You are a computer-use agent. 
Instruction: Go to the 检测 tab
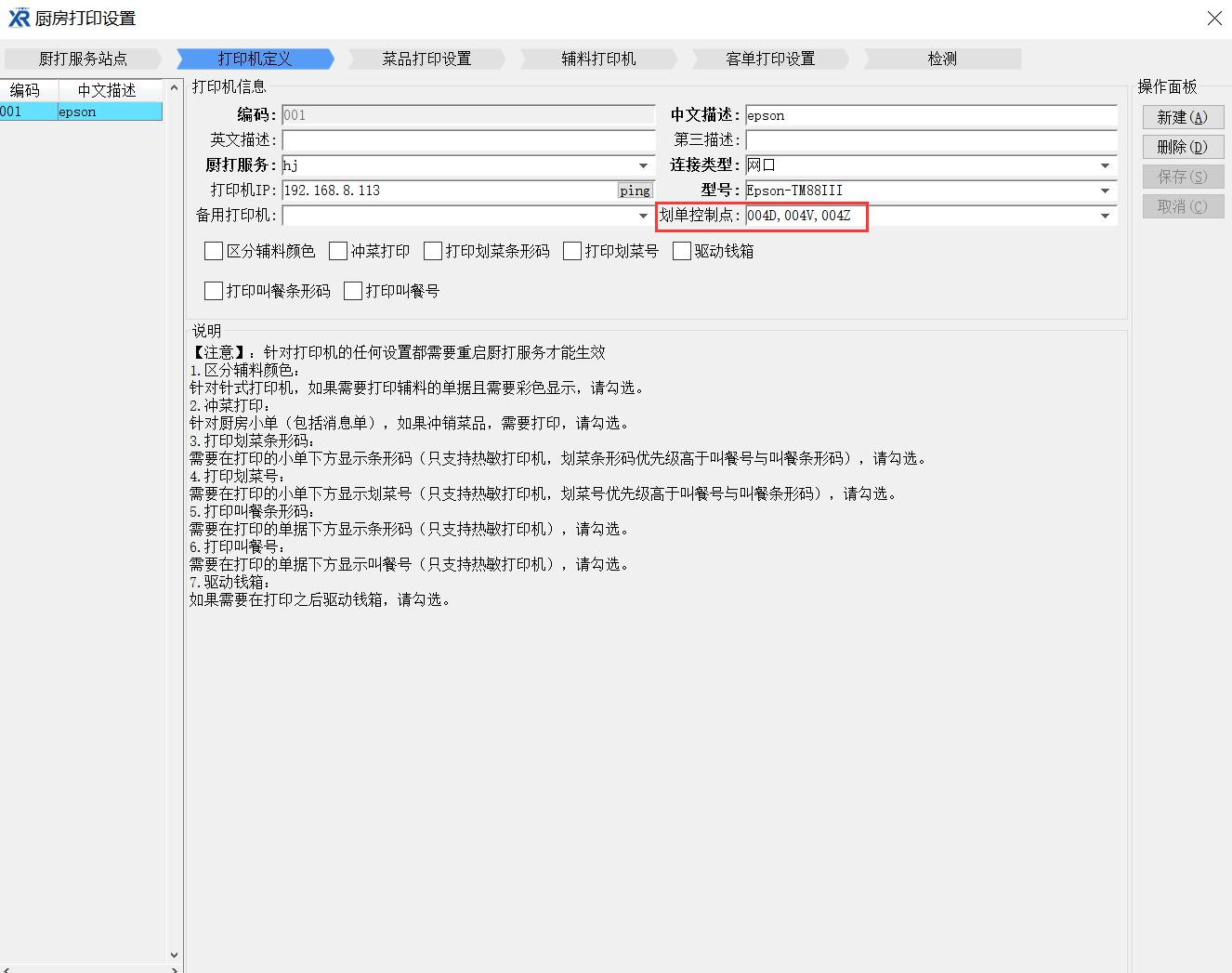click(x=941, y=59)
